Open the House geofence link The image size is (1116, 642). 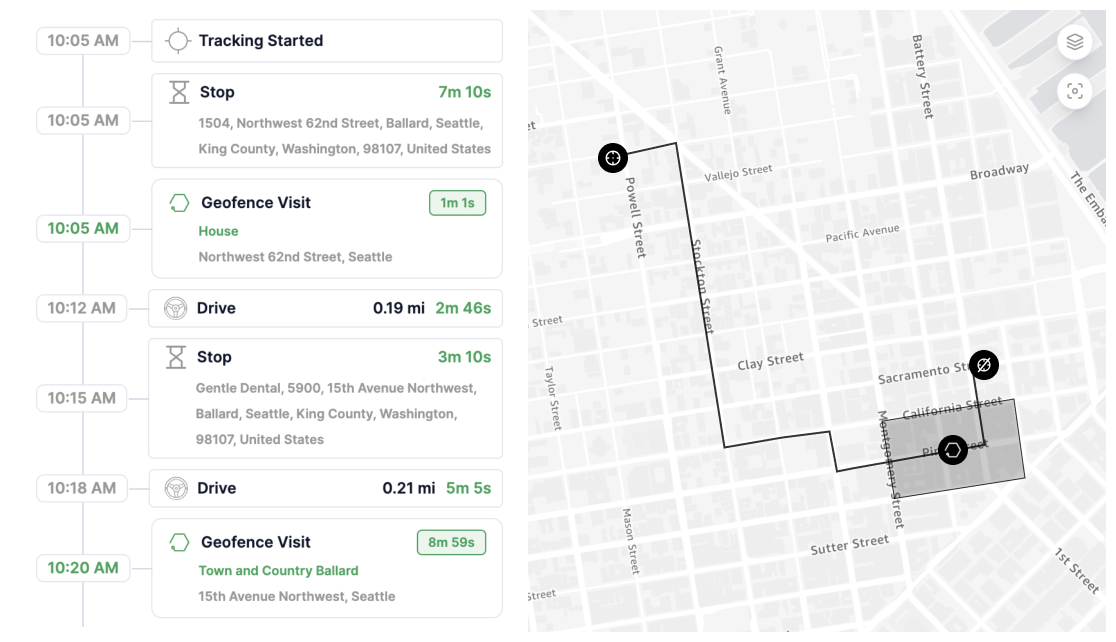click(218, 231)
